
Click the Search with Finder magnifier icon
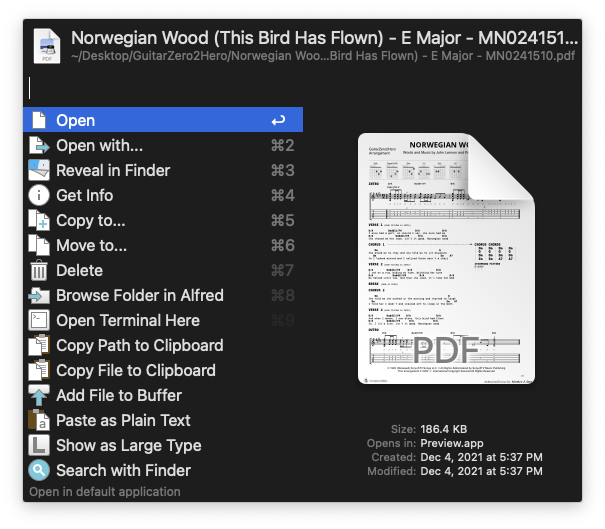[x=39, y=470]
